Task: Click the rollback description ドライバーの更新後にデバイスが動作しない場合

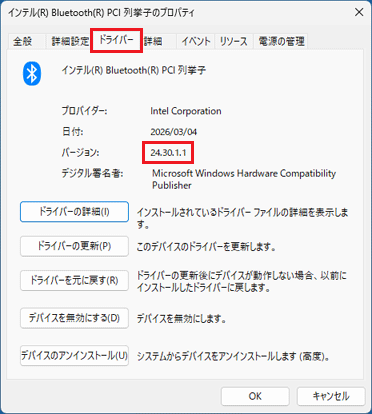Action: 242,281
